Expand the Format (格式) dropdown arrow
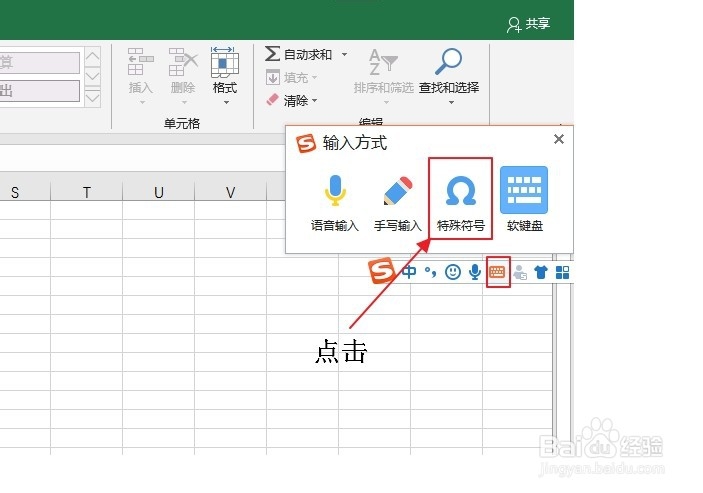703x493 pixels. [x=226, y=103]
